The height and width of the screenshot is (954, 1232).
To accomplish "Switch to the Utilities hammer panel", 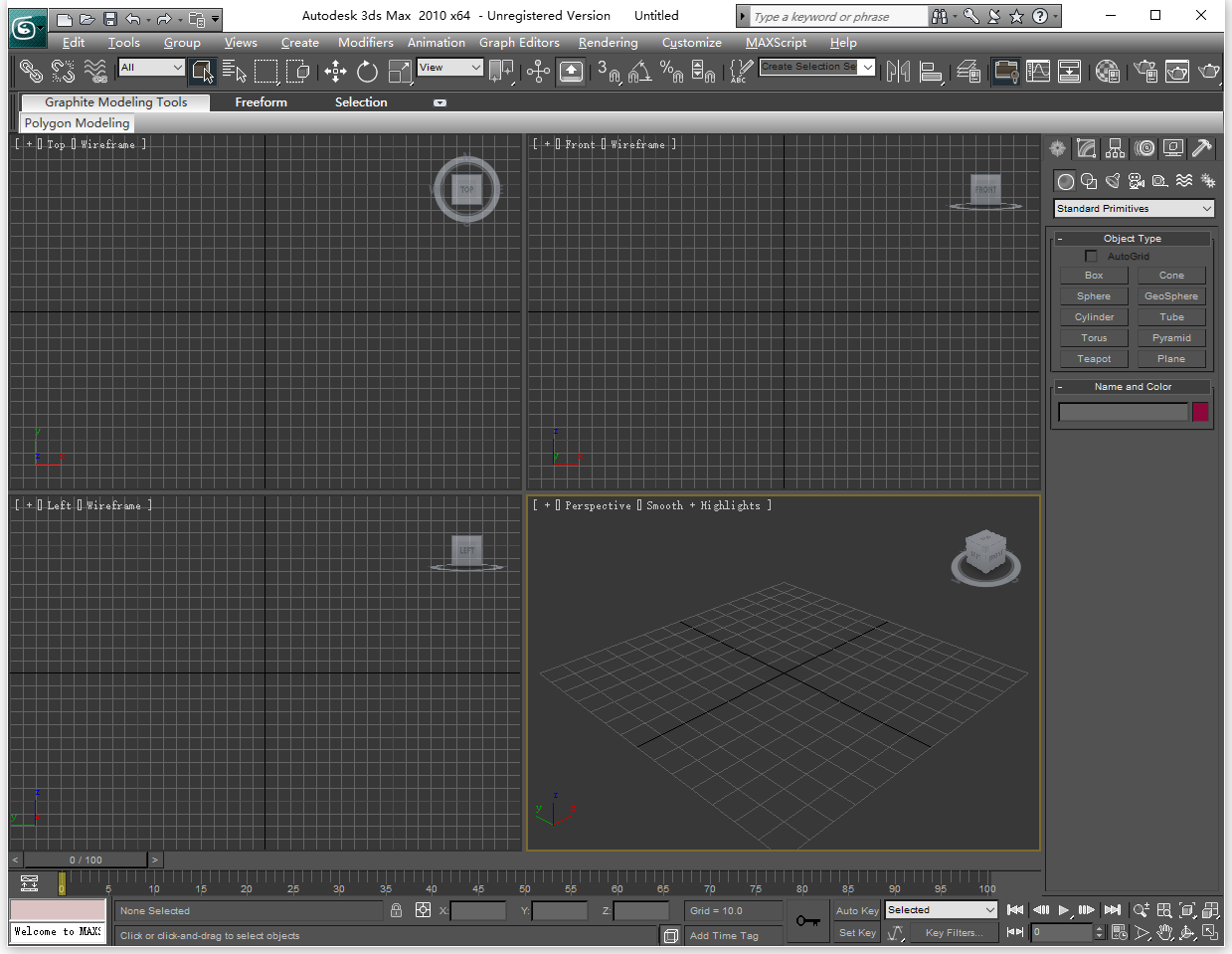I will pos(1202,148).
